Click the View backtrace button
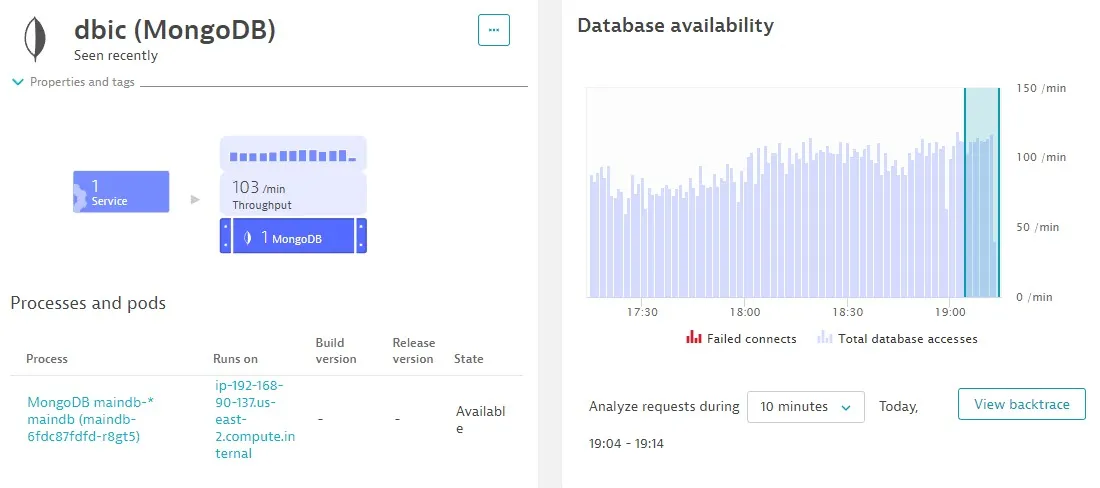This screenshot has height=488, width=1100. [1021, 405]
